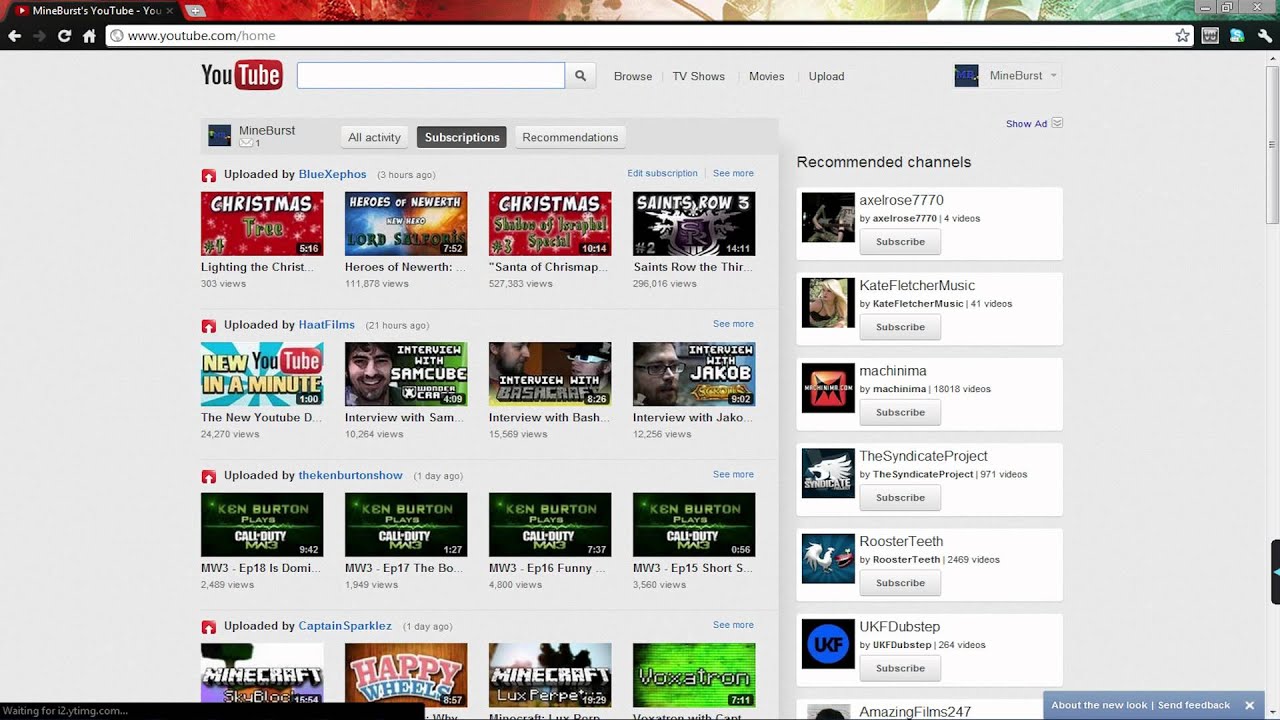Viewport: 1280px width, 720px height.
Task: Subscribe to RoosterTeeth
Action: pos(900,582)
